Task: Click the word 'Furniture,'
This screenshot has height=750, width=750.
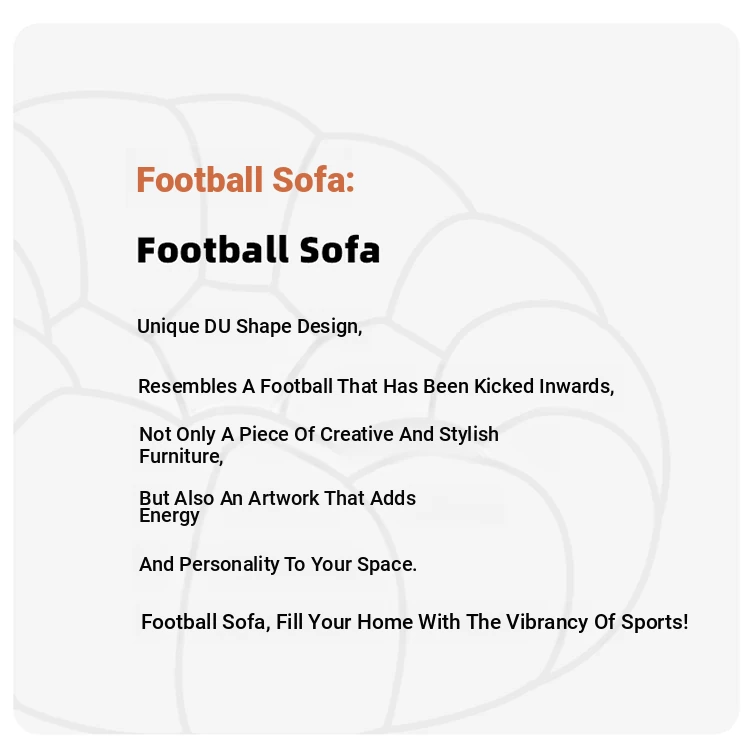Action: click(x=181, y=456)
